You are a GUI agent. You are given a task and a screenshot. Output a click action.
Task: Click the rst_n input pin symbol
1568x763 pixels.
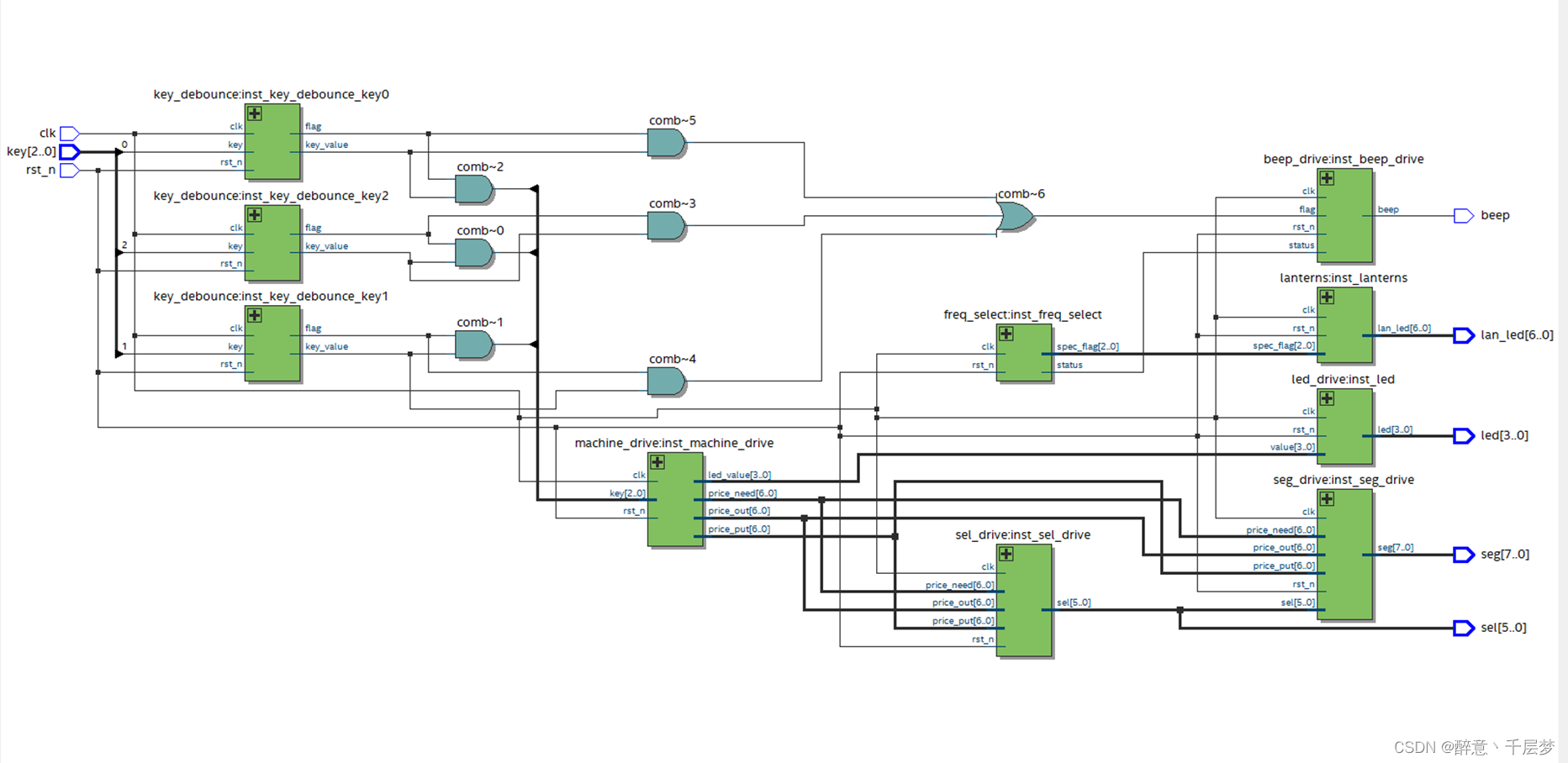tap(70, 171)
